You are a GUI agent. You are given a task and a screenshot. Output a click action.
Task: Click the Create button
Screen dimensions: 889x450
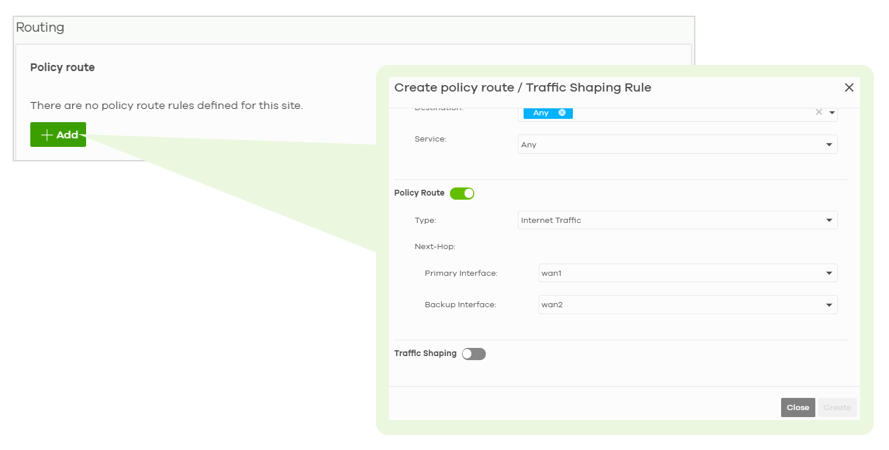(837, 408)
